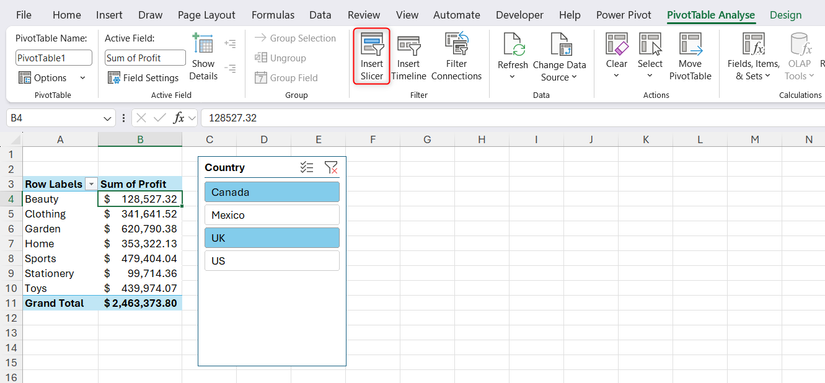Switch to the Formulas tab
825x383 pixels.
272,15
